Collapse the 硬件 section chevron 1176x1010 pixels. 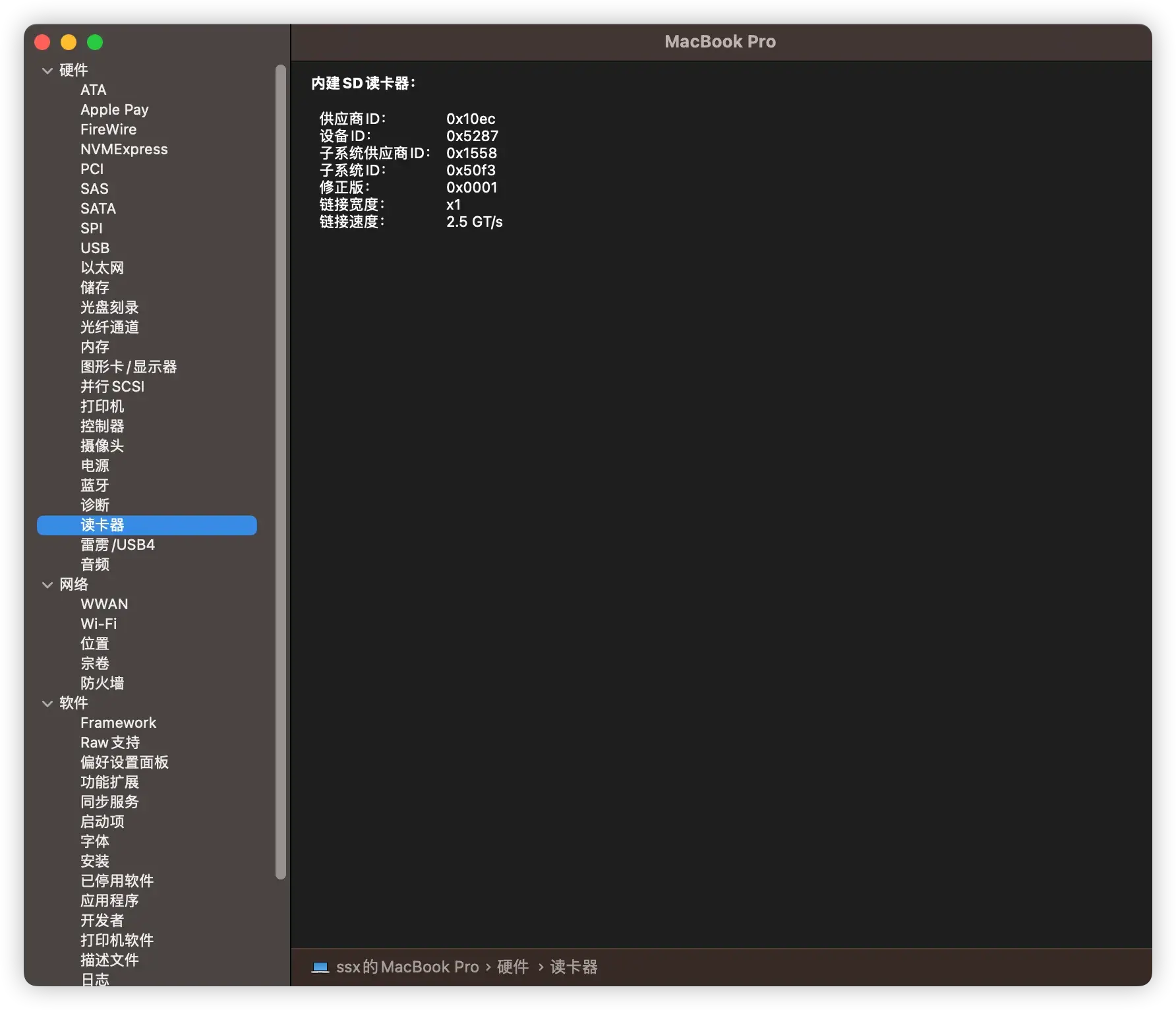pos(47,71)
